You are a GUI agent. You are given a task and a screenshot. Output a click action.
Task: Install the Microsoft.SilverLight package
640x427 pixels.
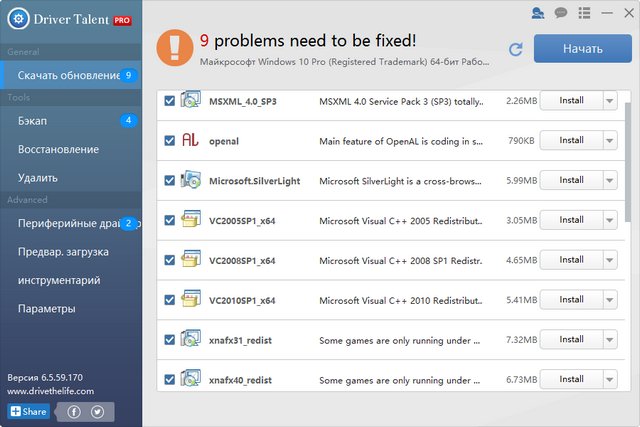pos(571,180)
